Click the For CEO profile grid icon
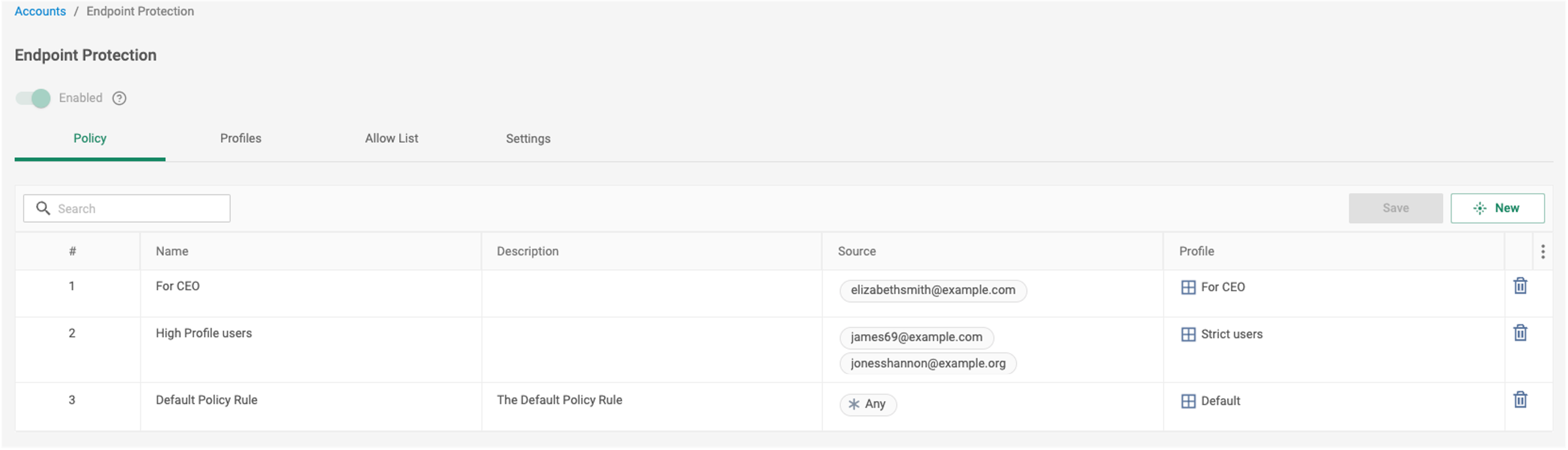The width and height of the screenshot is (1568, 450). click(x=1187, y=288)
